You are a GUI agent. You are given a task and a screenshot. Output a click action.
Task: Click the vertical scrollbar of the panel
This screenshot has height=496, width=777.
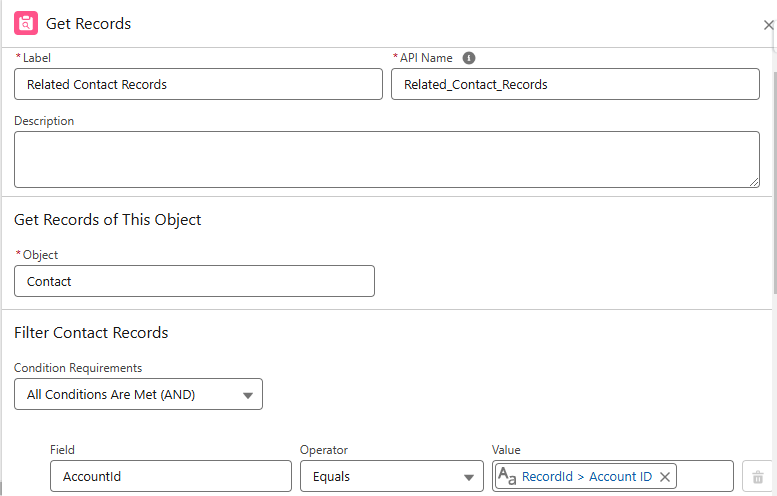(x=775, y=183)
